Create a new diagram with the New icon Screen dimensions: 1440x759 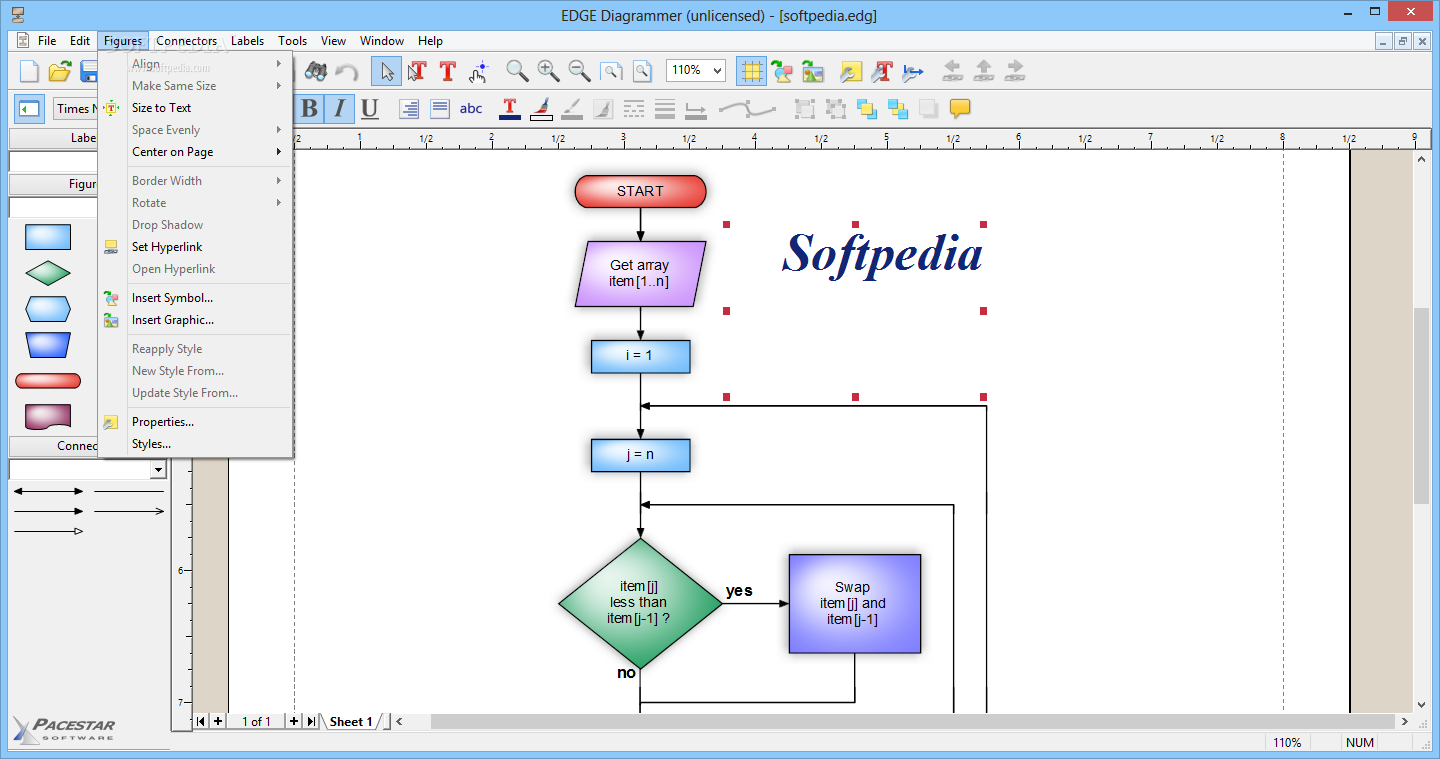(29, 71)
